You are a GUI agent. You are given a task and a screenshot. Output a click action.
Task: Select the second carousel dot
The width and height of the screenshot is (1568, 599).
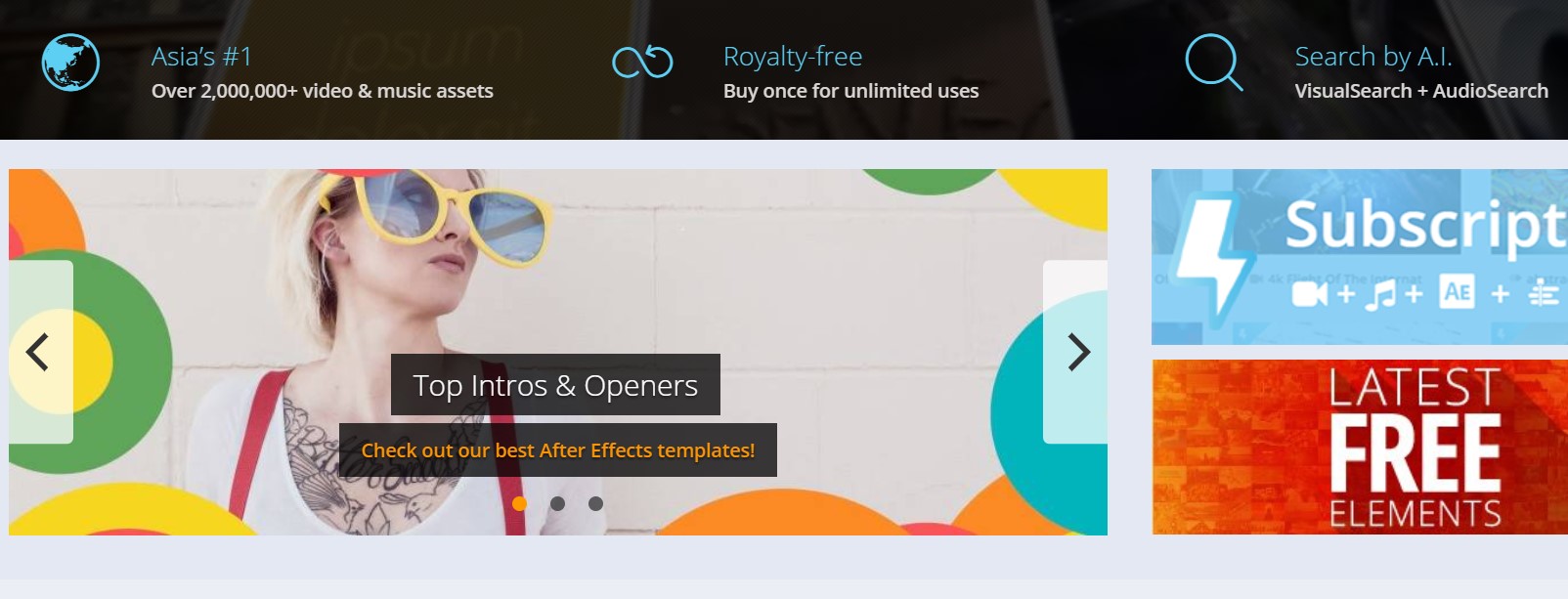point(557,503)
